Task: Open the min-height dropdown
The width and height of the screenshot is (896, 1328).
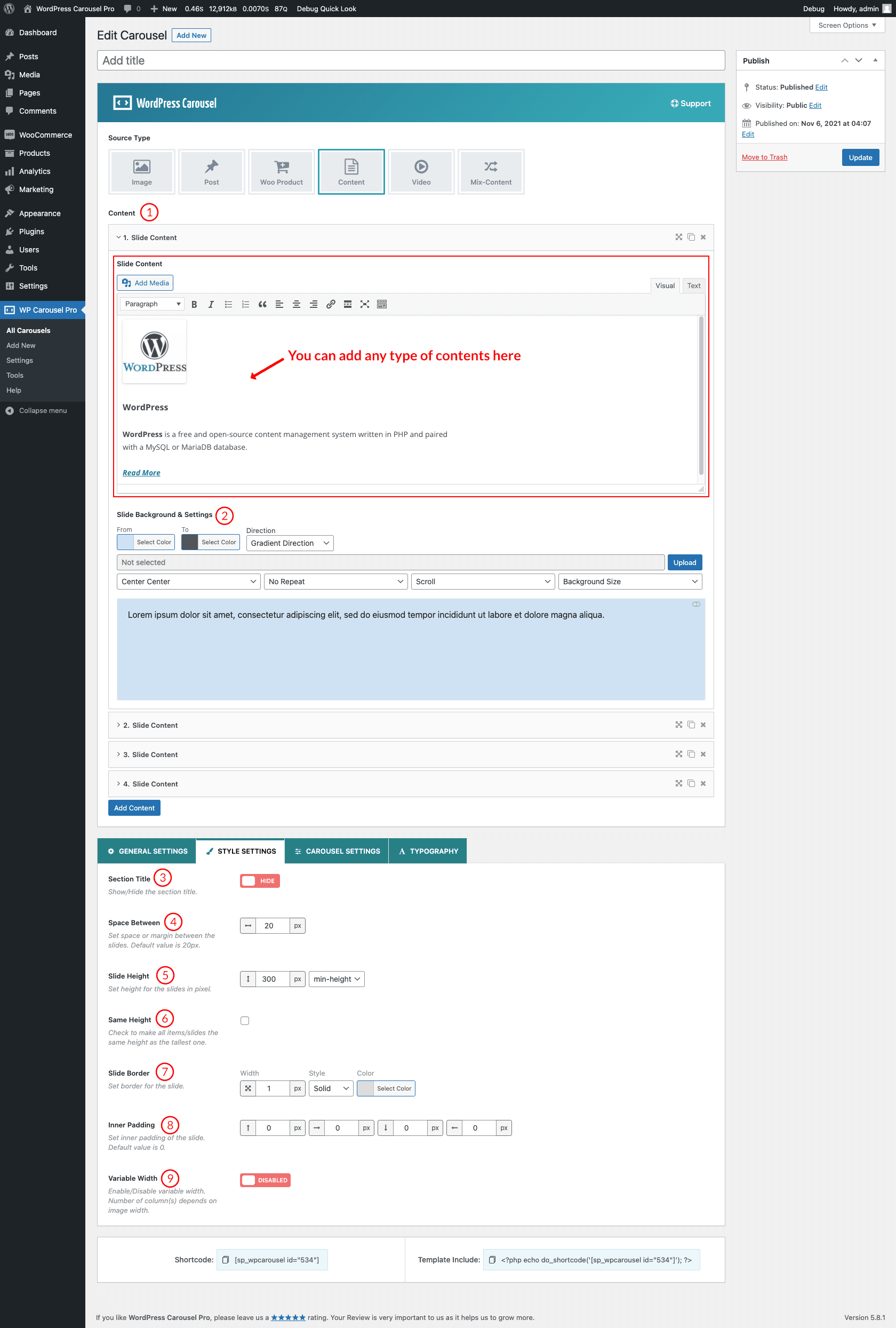Action: tap(337, 979)
